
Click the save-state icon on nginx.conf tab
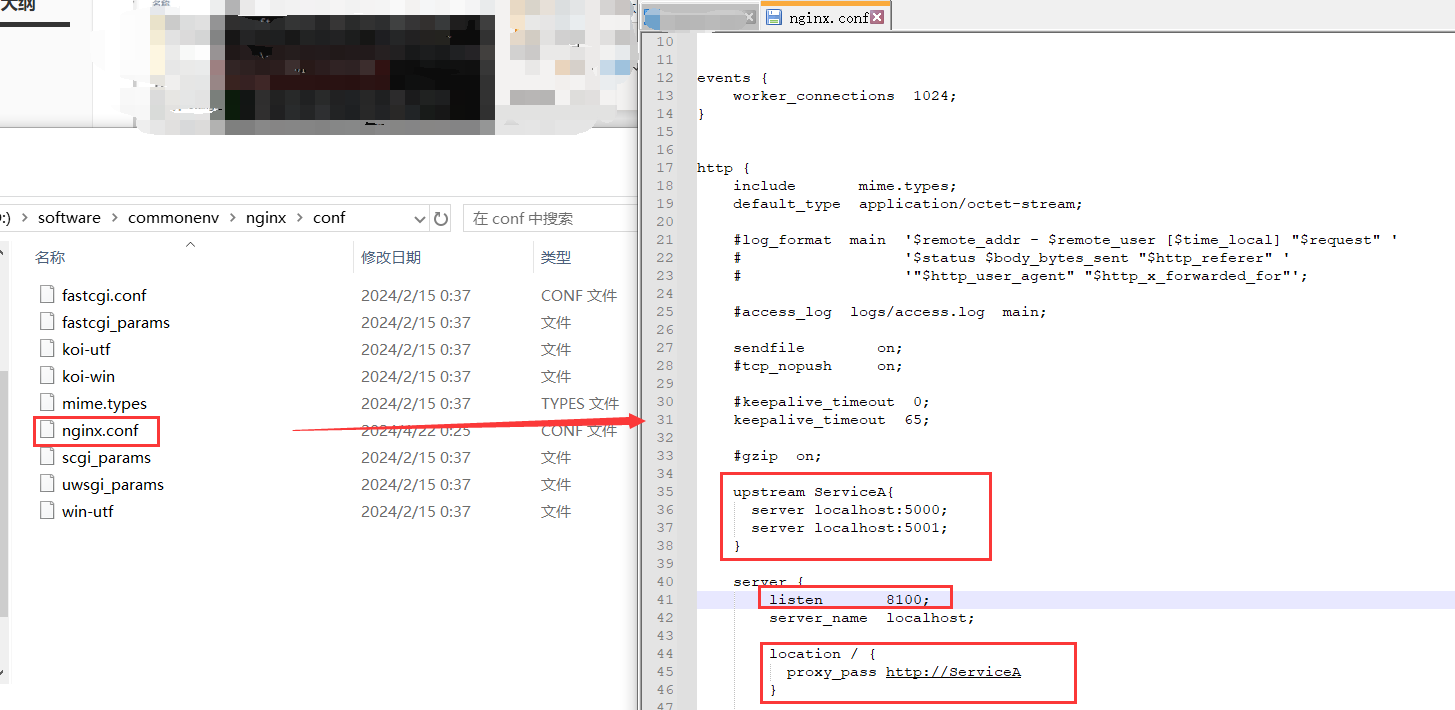pyautogui.click(x=774, y=17)
